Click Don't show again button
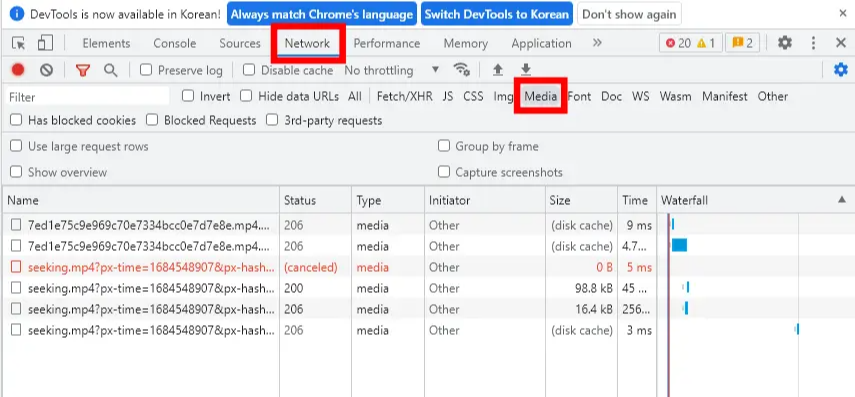 pos(629,14)
